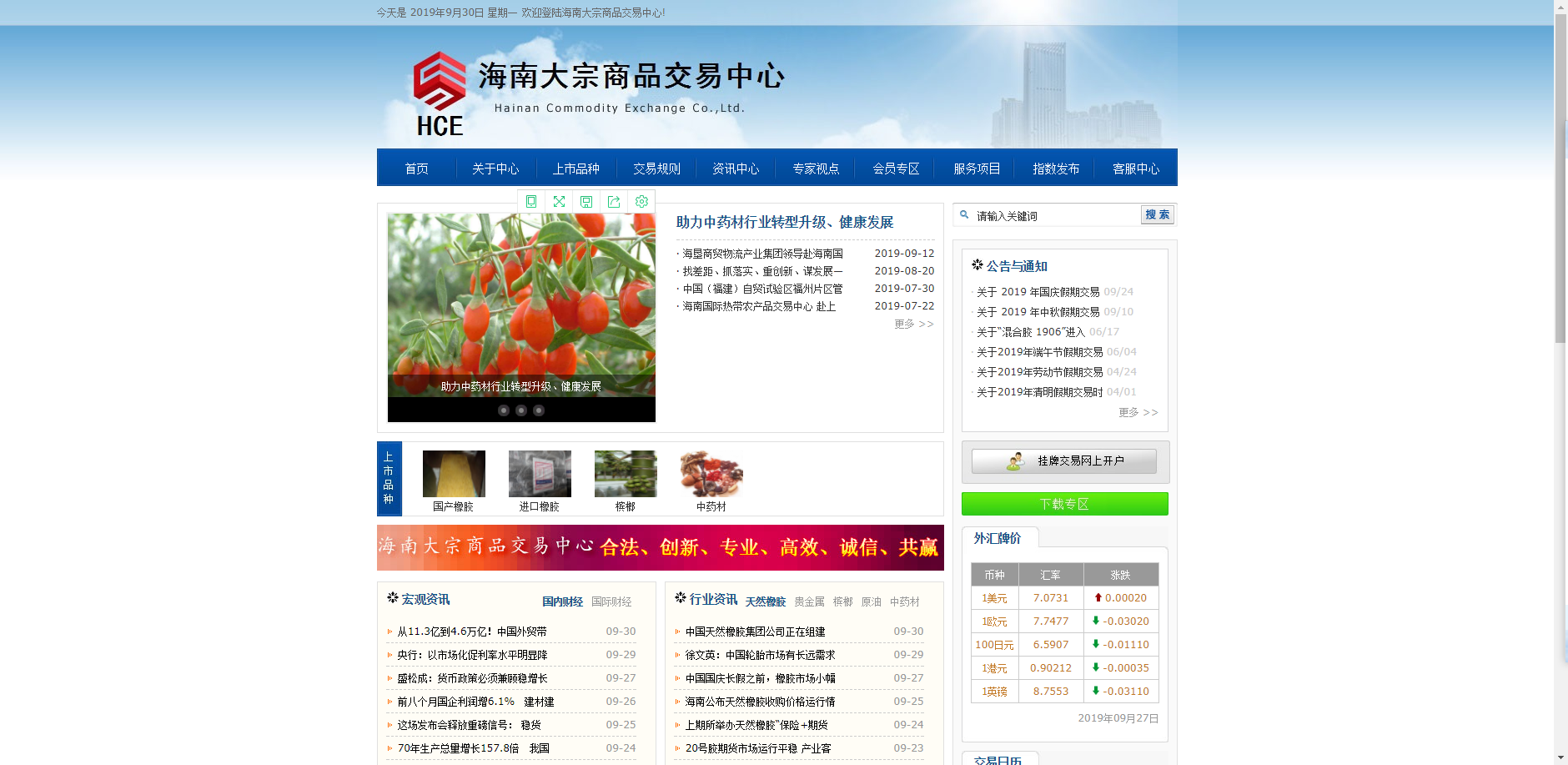Click the goji berry carousel image
Viewport: 1568px width, 765px height.
(521, 304)
